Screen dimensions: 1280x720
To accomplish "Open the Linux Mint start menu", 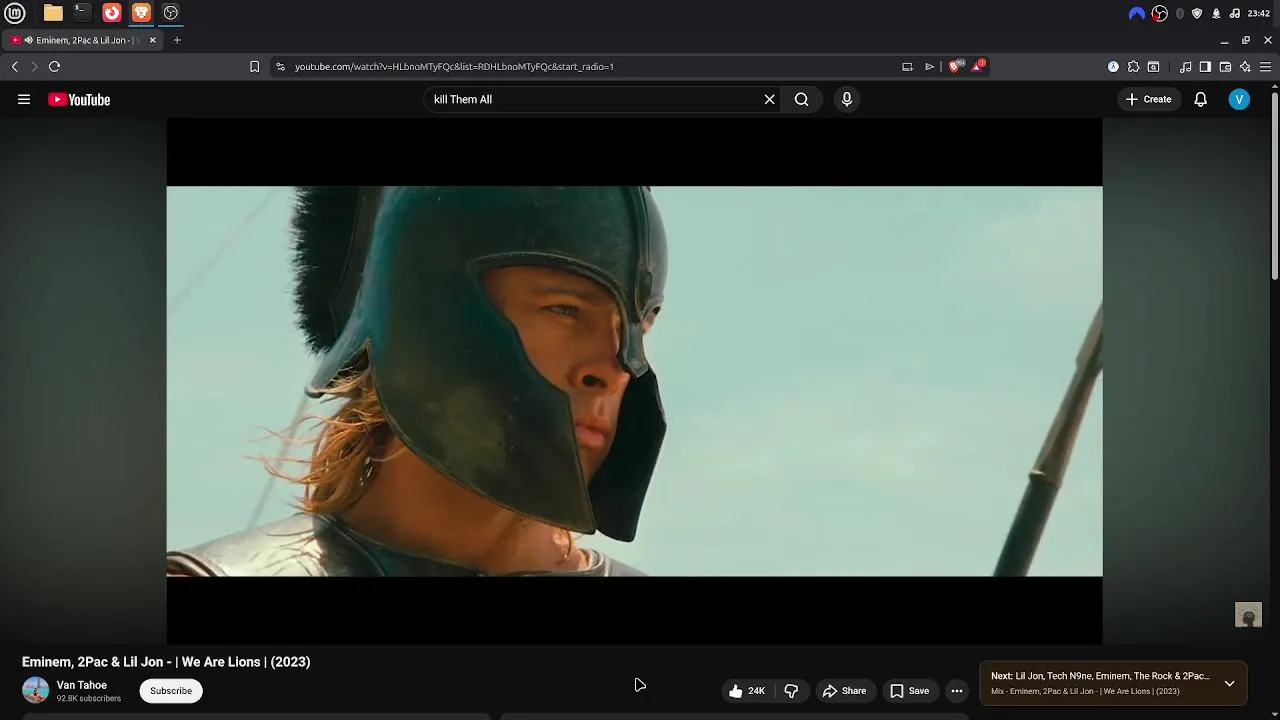I will coord(15,13).
